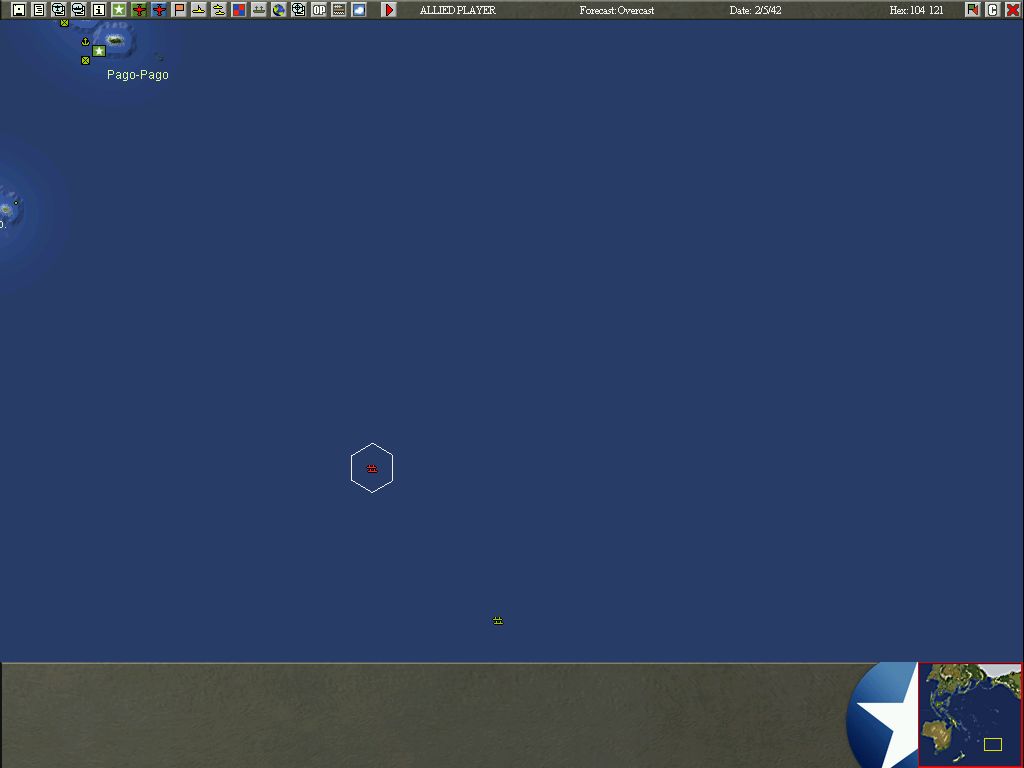Screen dimensions: 1024x768
Task: Select the Pago-Pago base star marker
Action: pyautogui.click(x=99, y=51)
